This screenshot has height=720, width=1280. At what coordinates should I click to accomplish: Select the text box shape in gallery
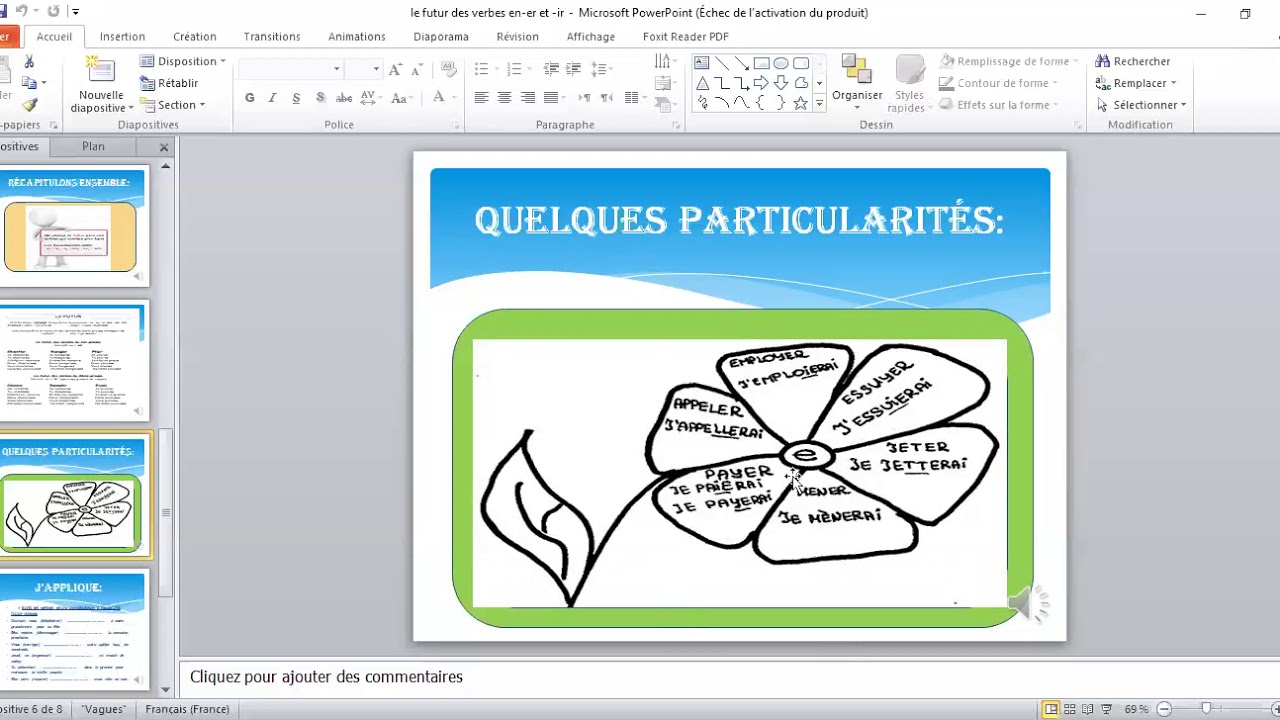[702, 63]
